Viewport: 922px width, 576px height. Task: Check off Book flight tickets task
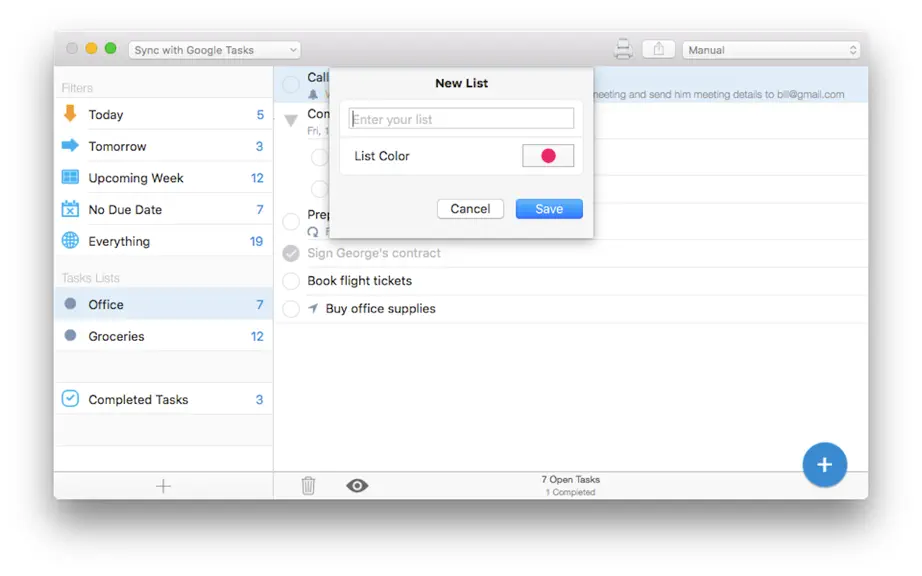[290, 281]
